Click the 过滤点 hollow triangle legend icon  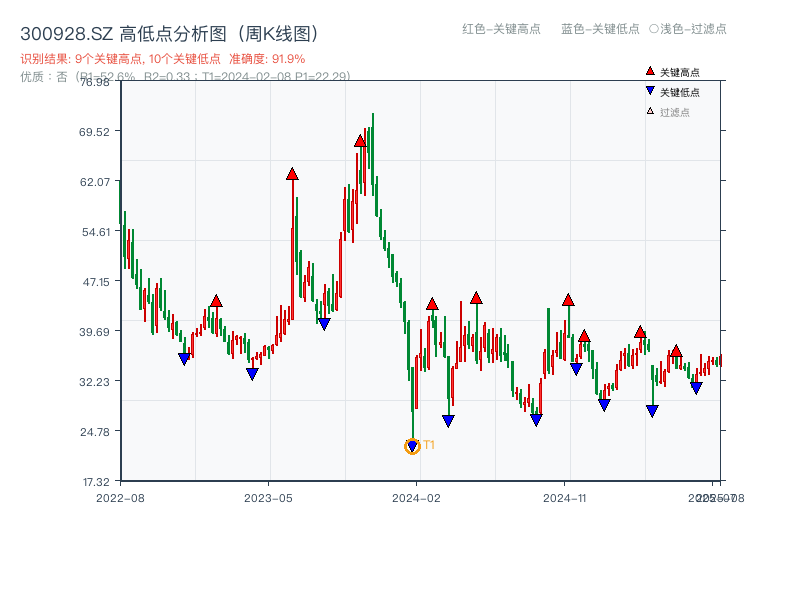tap(650, 108)
